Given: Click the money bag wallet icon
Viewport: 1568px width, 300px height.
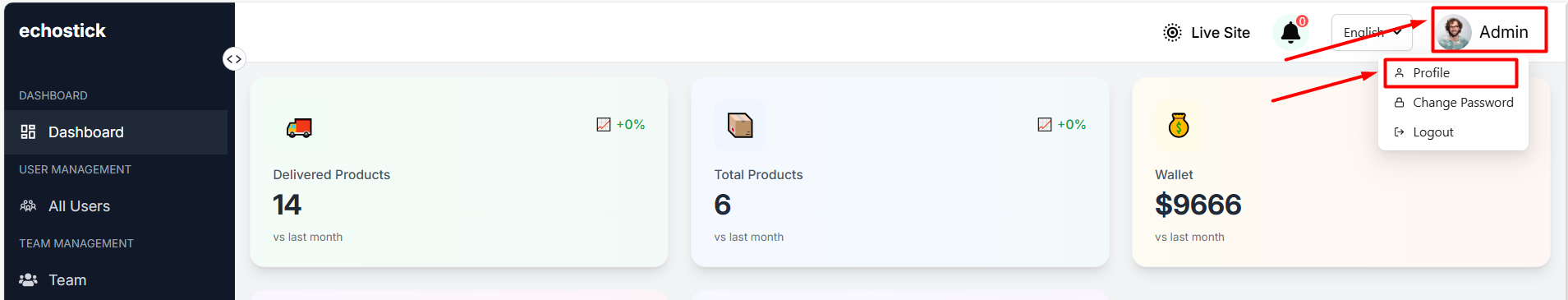Looking at the screenshot, I should click(x=1179, y=125).
